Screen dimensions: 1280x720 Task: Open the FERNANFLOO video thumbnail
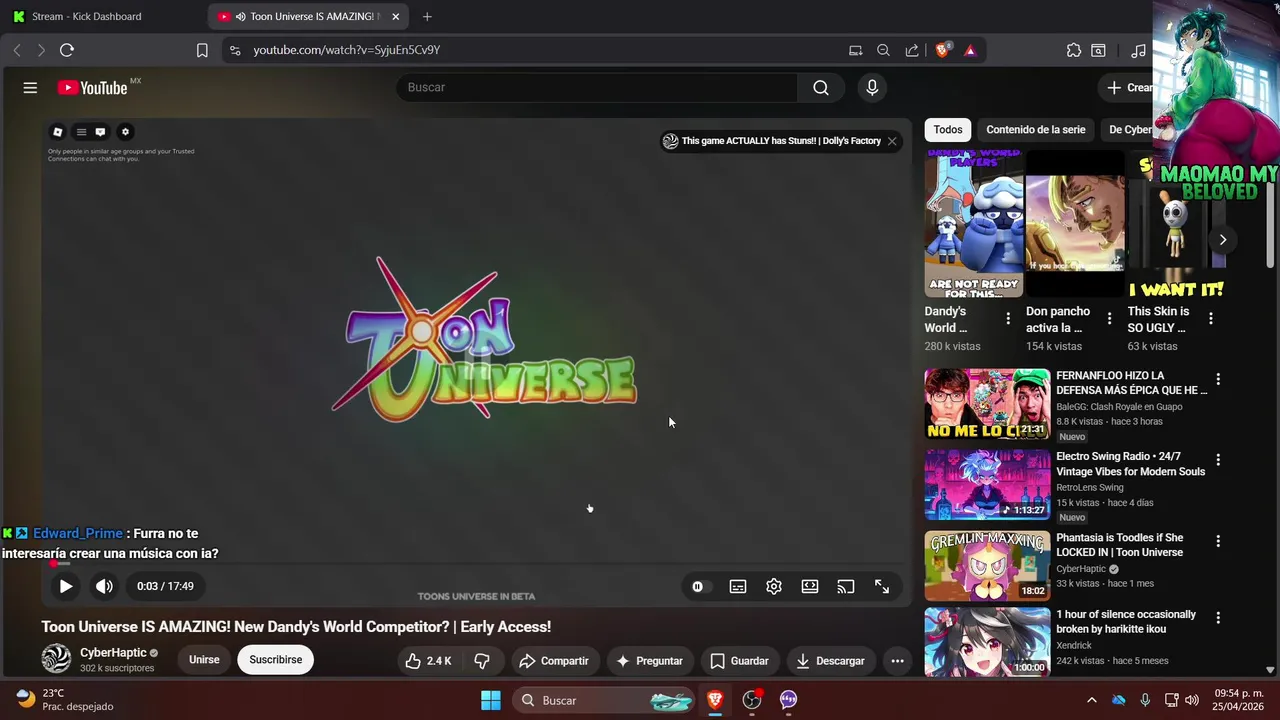point(987,404)
